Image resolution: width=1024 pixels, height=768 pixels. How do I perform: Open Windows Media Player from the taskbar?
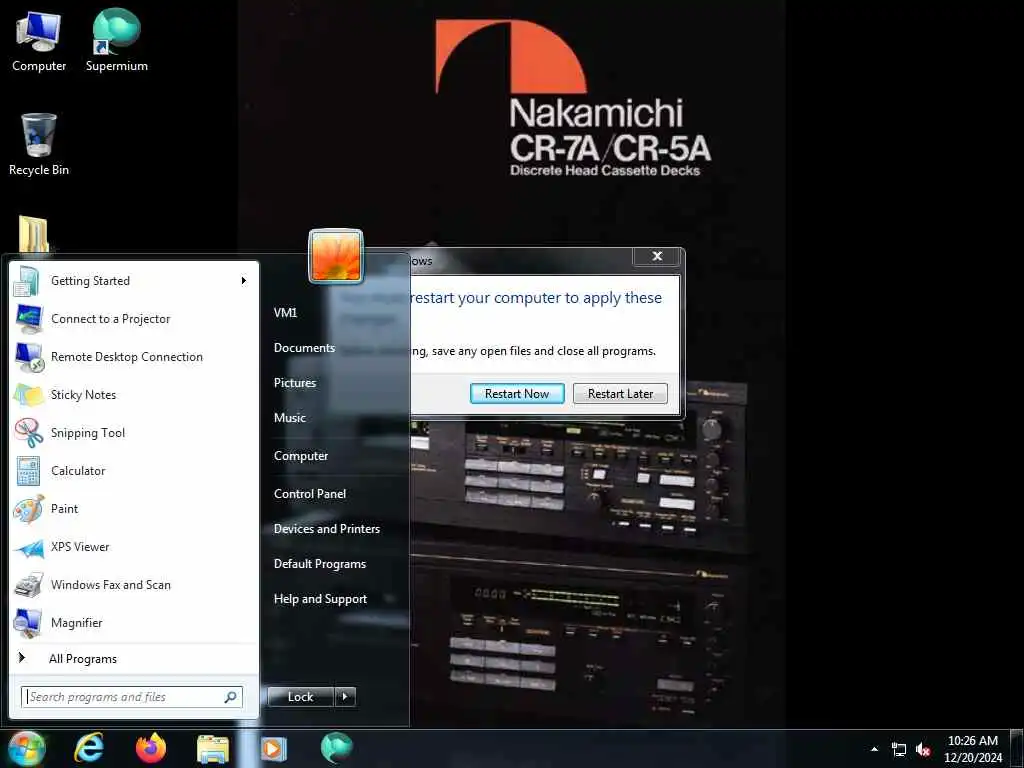[x=274, y=749]
